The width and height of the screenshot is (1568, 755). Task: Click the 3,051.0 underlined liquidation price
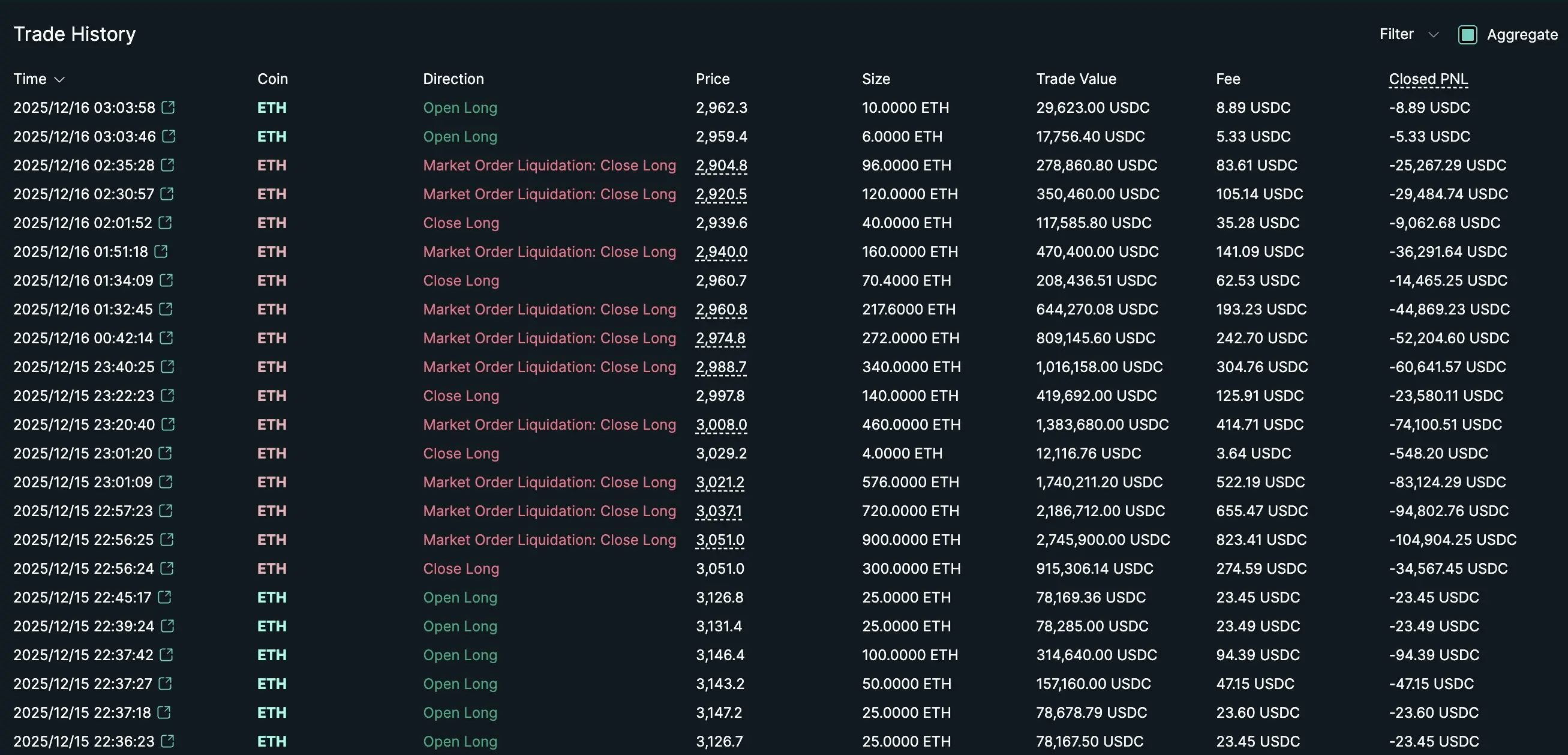point(719,540)
